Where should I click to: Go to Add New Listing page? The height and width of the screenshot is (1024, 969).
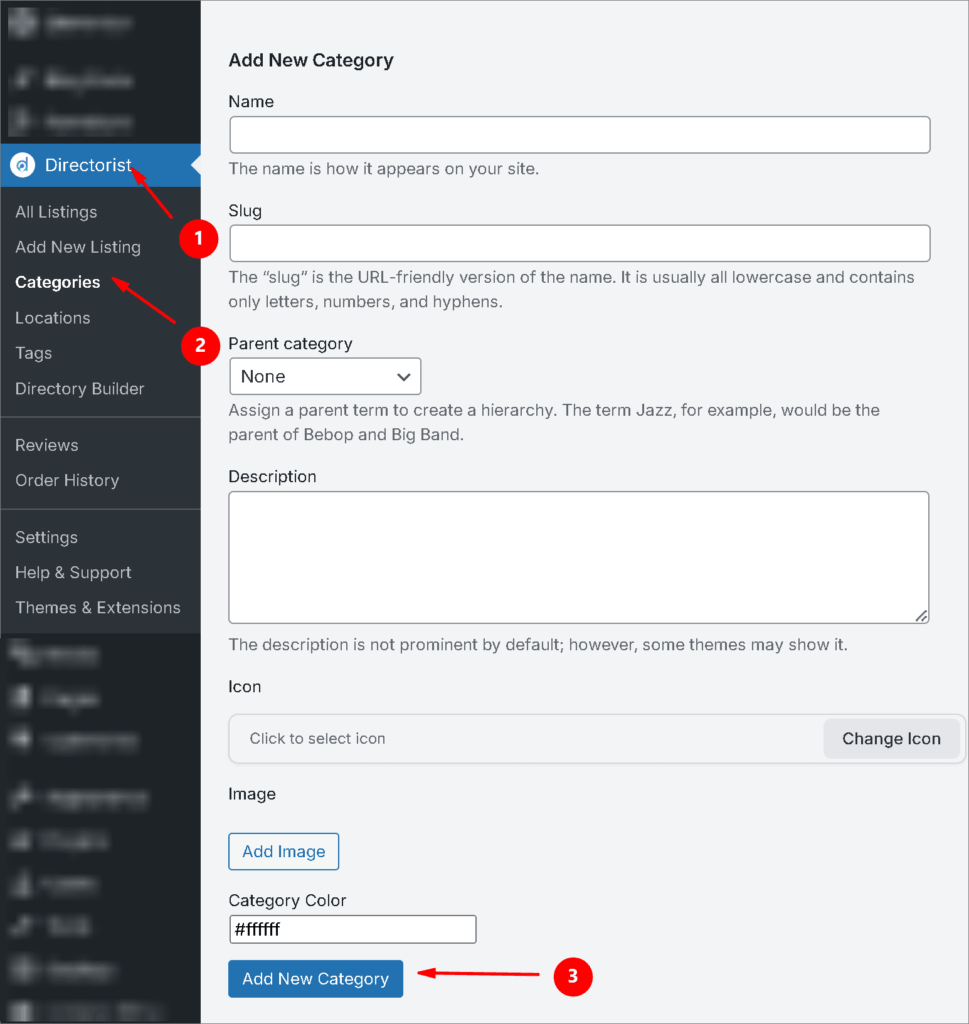coord(78,247)
